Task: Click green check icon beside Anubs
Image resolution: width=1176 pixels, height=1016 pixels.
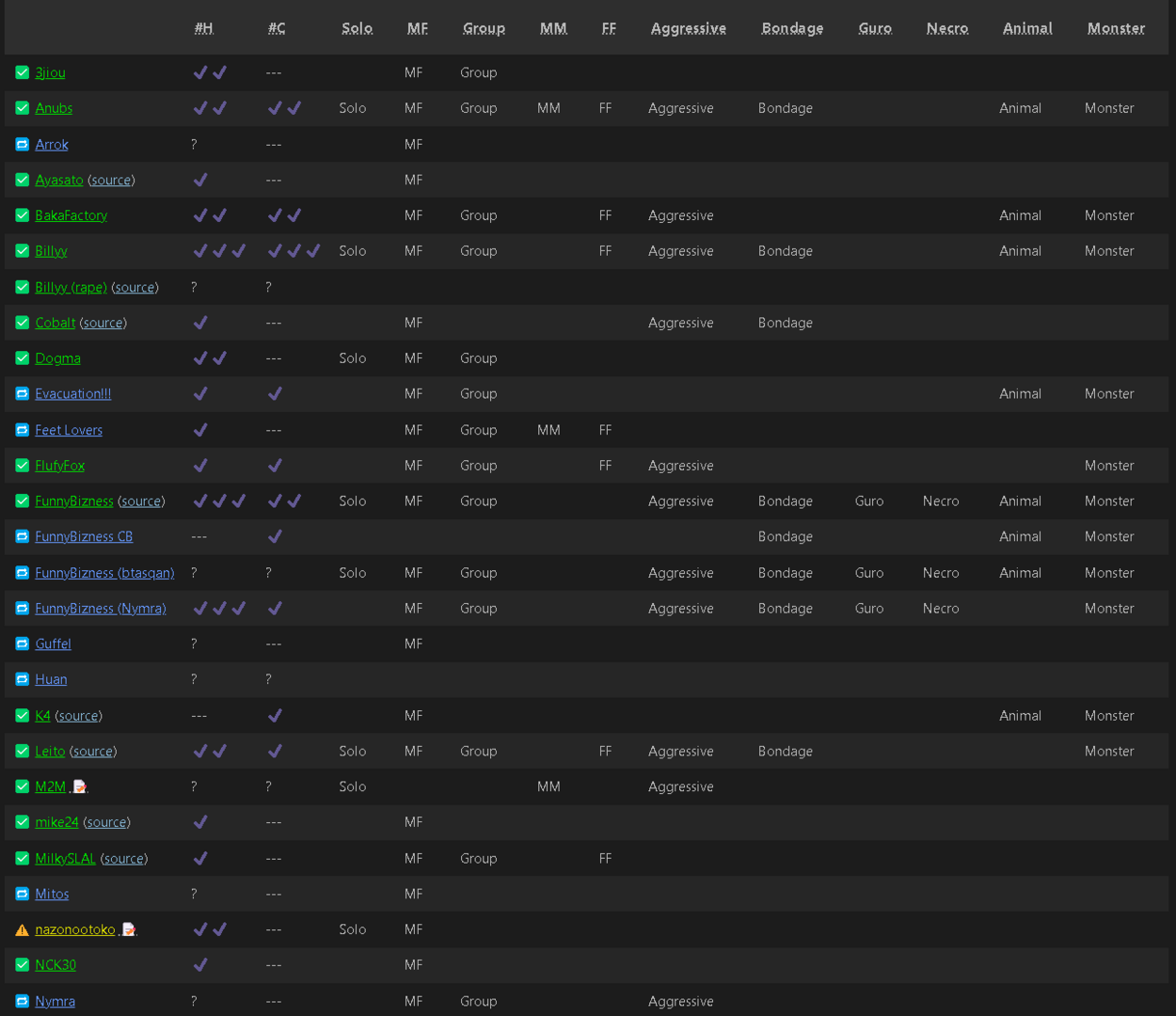Action: [x=23, y=108]
